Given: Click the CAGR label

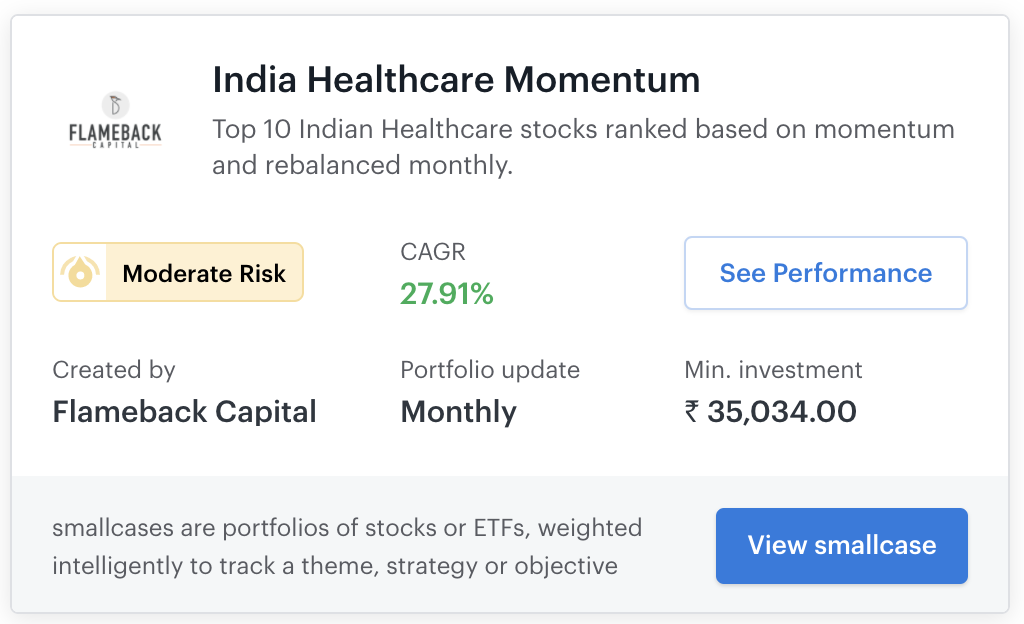Looking at the screenshot, I should (432, 253).
